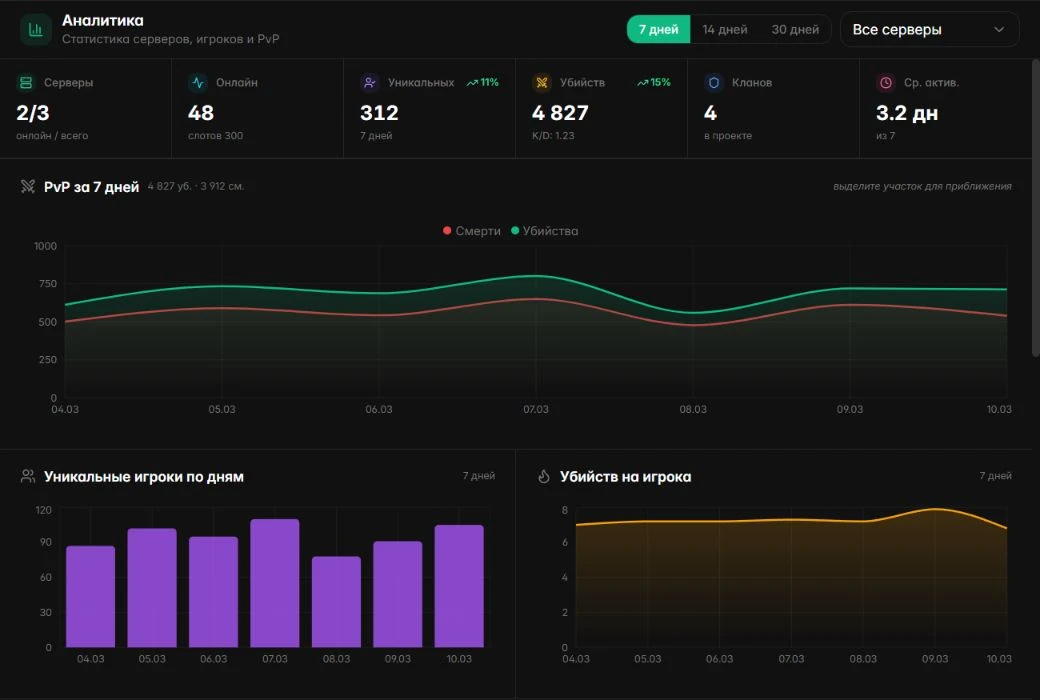The image size is (1040, 700).
Task: Click the Уникальные игроки по дням title
Action: click(x=144, y=476)
